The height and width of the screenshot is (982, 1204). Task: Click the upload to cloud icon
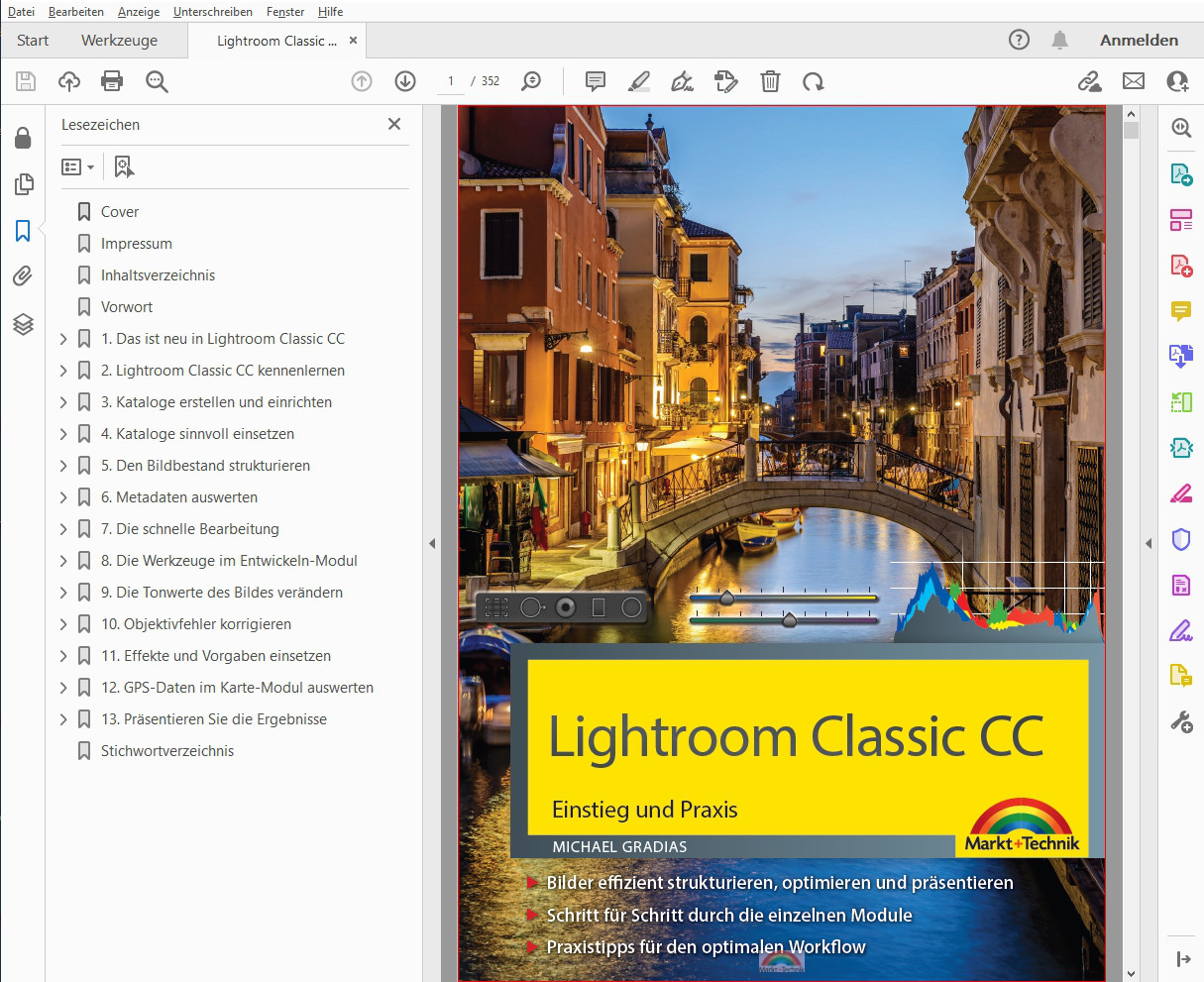tap(69, 81)
